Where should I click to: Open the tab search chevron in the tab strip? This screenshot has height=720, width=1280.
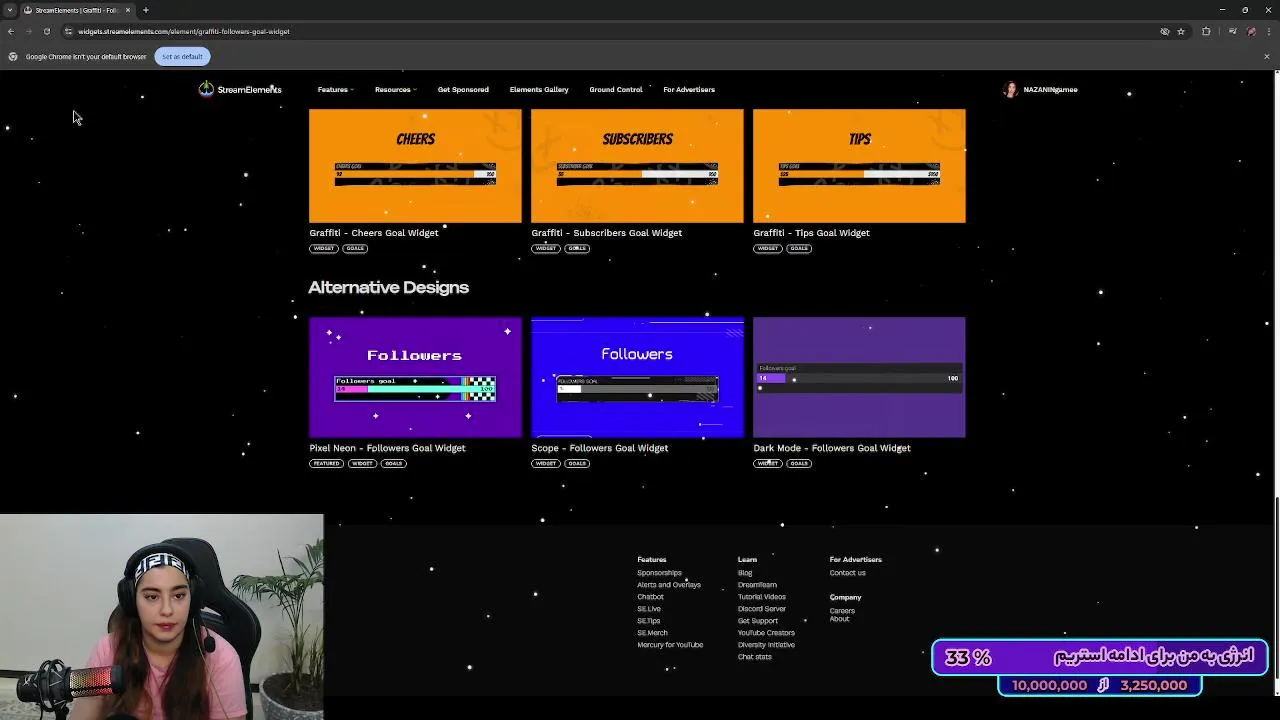pyautogui.click(x=10, y=10)
